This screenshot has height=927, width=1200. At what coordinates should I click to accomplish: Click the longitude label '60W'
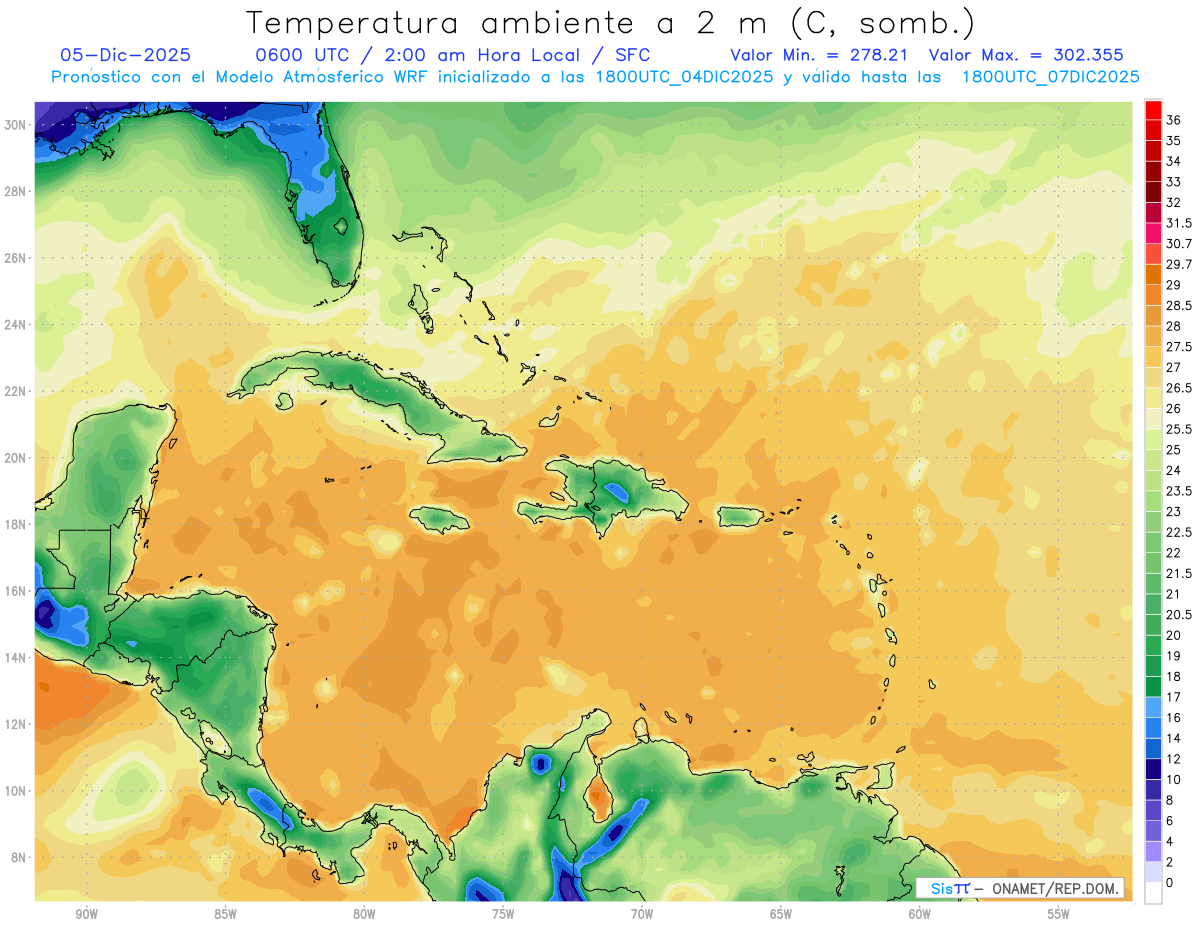920,914
